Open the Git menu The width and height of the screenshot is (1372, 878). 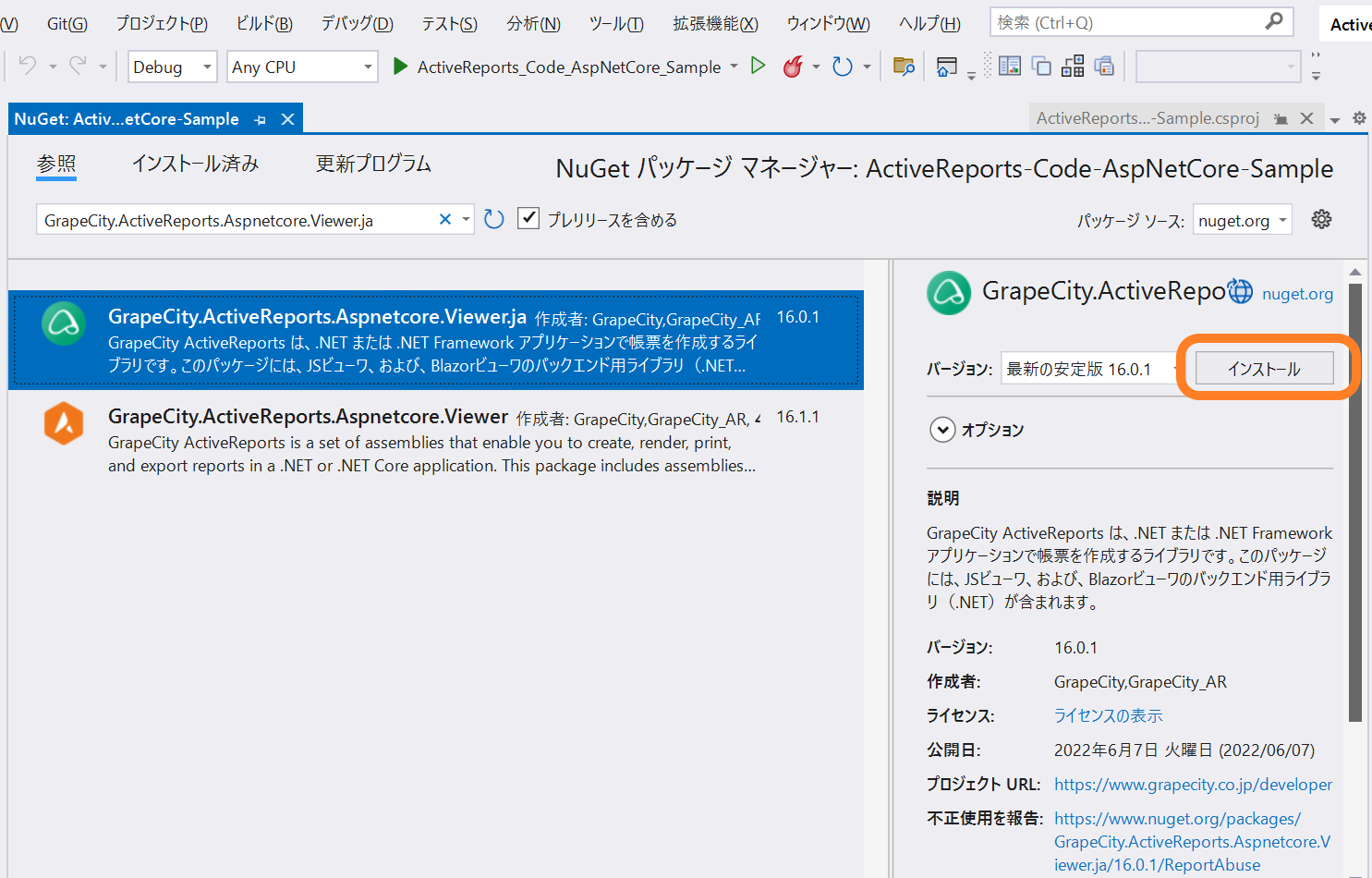click(x=67, y=23)
